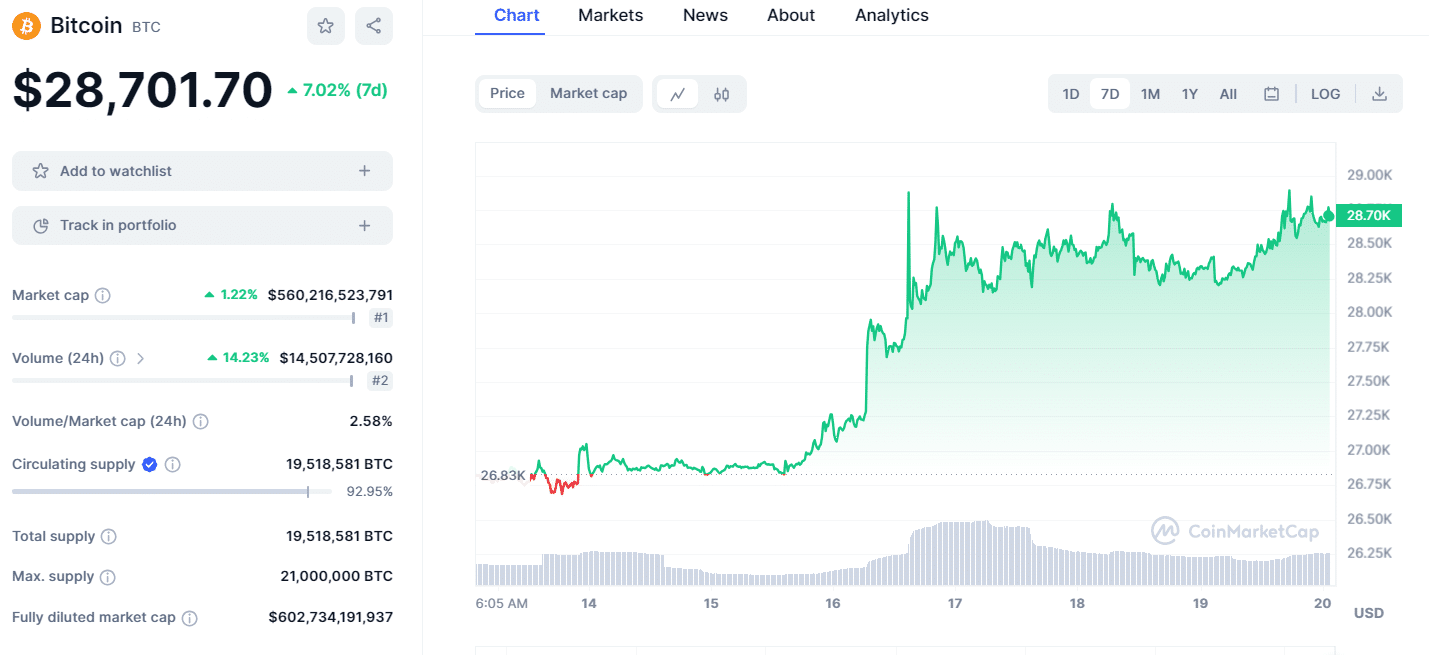Select the Price chart toggle
The width and height of the screenshot is (1429, 655).
(507, 93)
